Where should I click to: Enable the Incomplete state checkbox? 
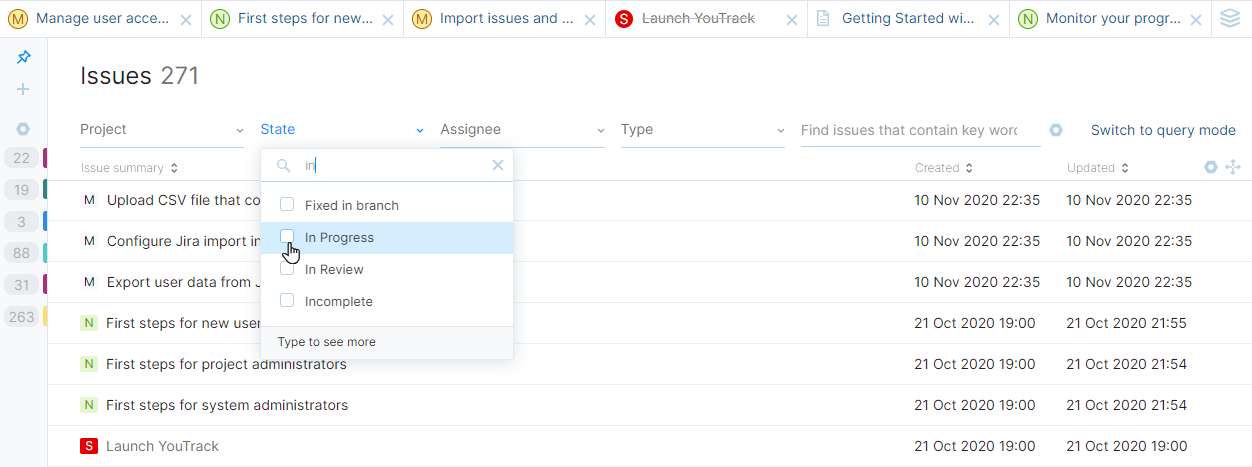tap(287, 301)
